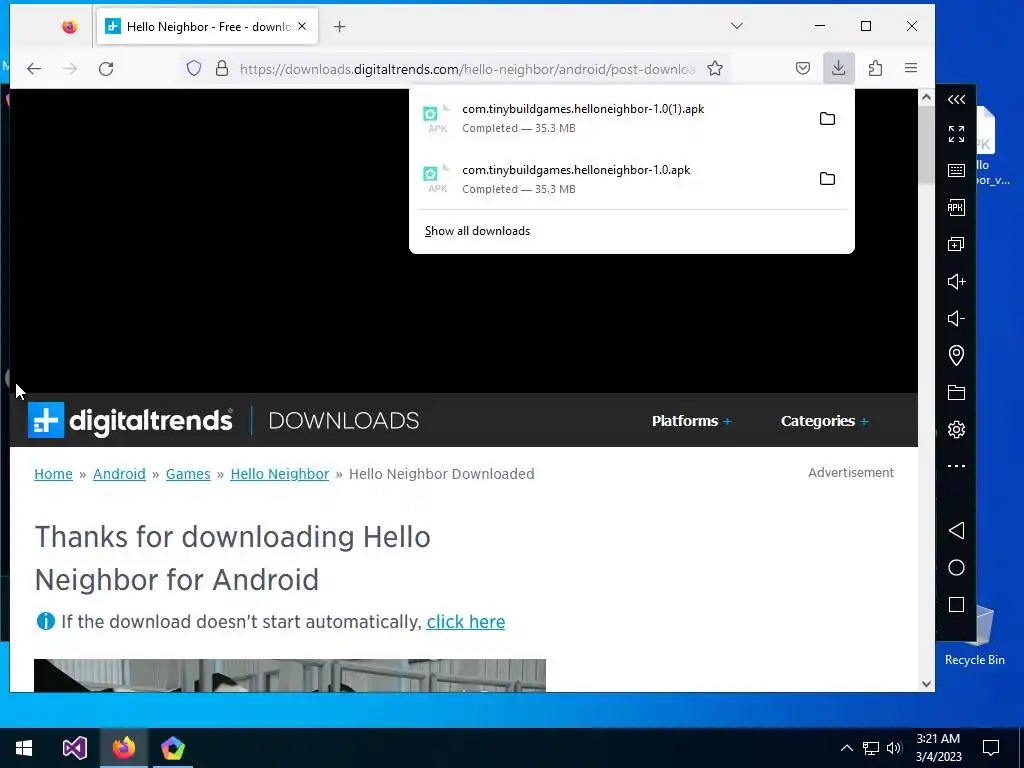Image resolution: width=1024 pixels, height=768 pixels.
Task: Open emulator settings gear
Action: tap(956, 430)
